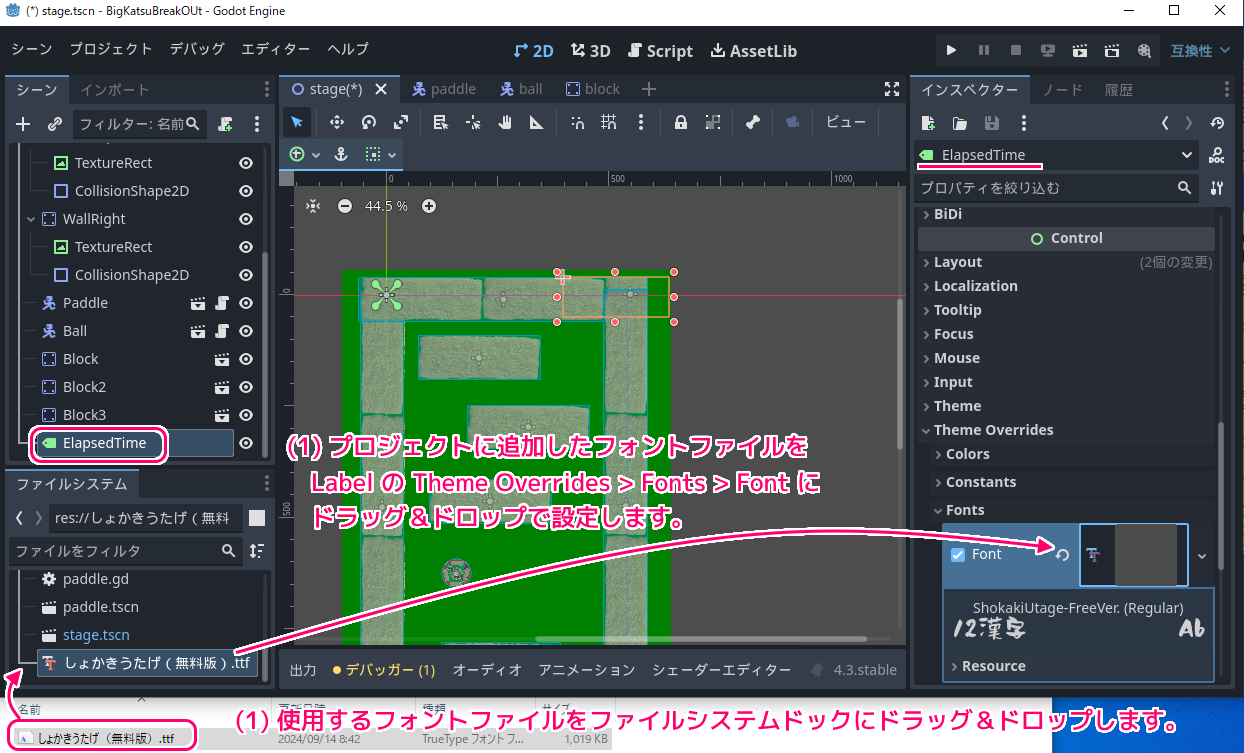Pause the running project
Image resolution: width=1244 pixels, height=753 pixels.
click(983, 50)
